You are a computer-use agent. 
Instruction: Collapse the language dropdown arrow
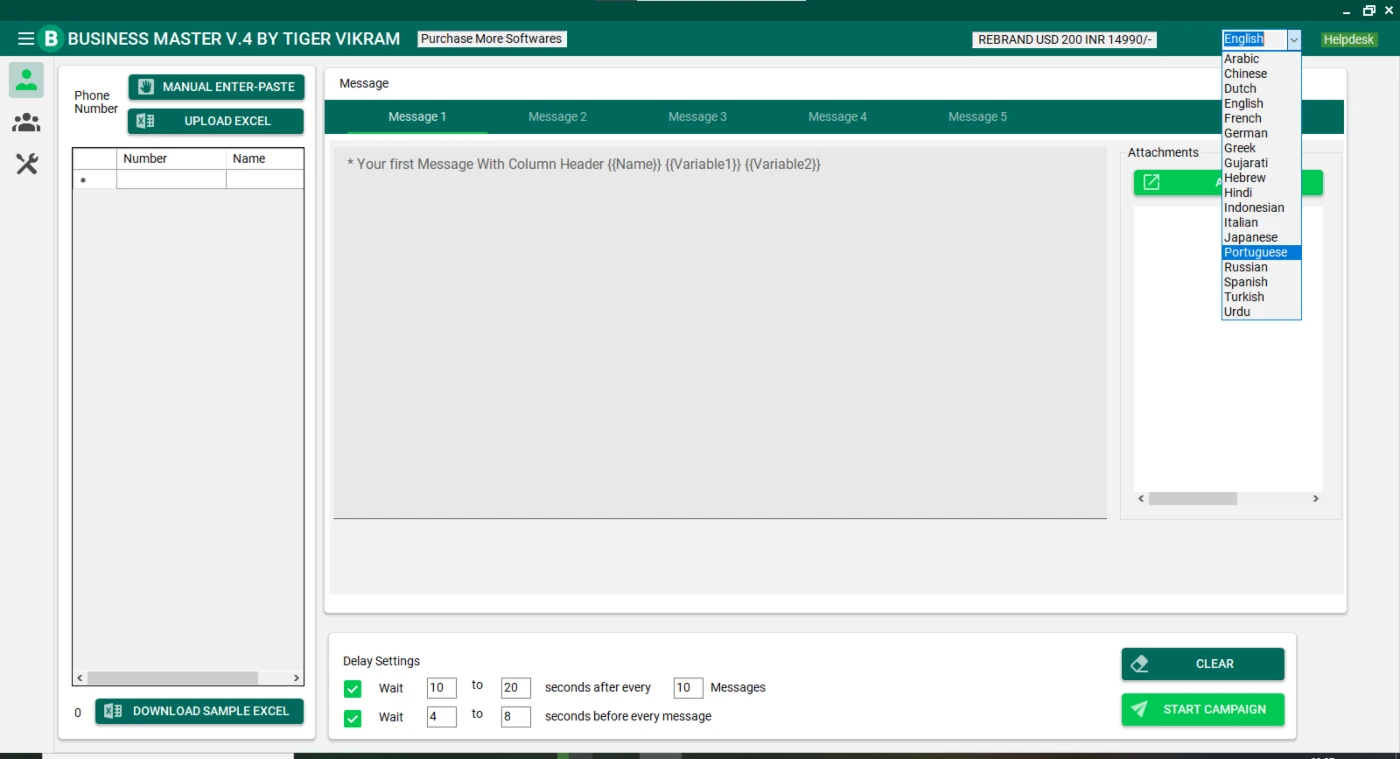1294,39
